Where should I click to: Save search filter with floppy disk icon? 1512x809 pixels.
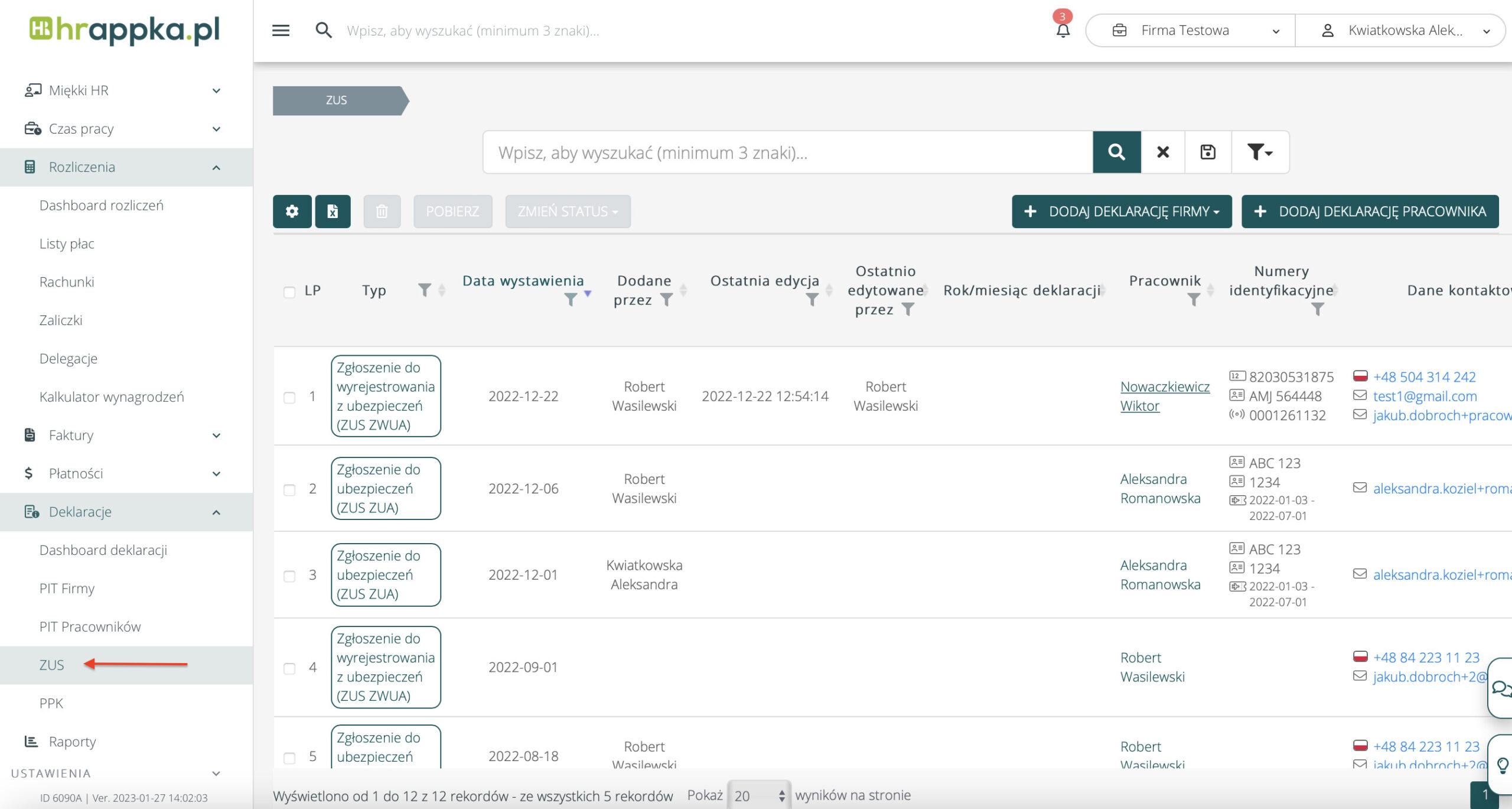pyautogui.click(x=1208, y=152)
